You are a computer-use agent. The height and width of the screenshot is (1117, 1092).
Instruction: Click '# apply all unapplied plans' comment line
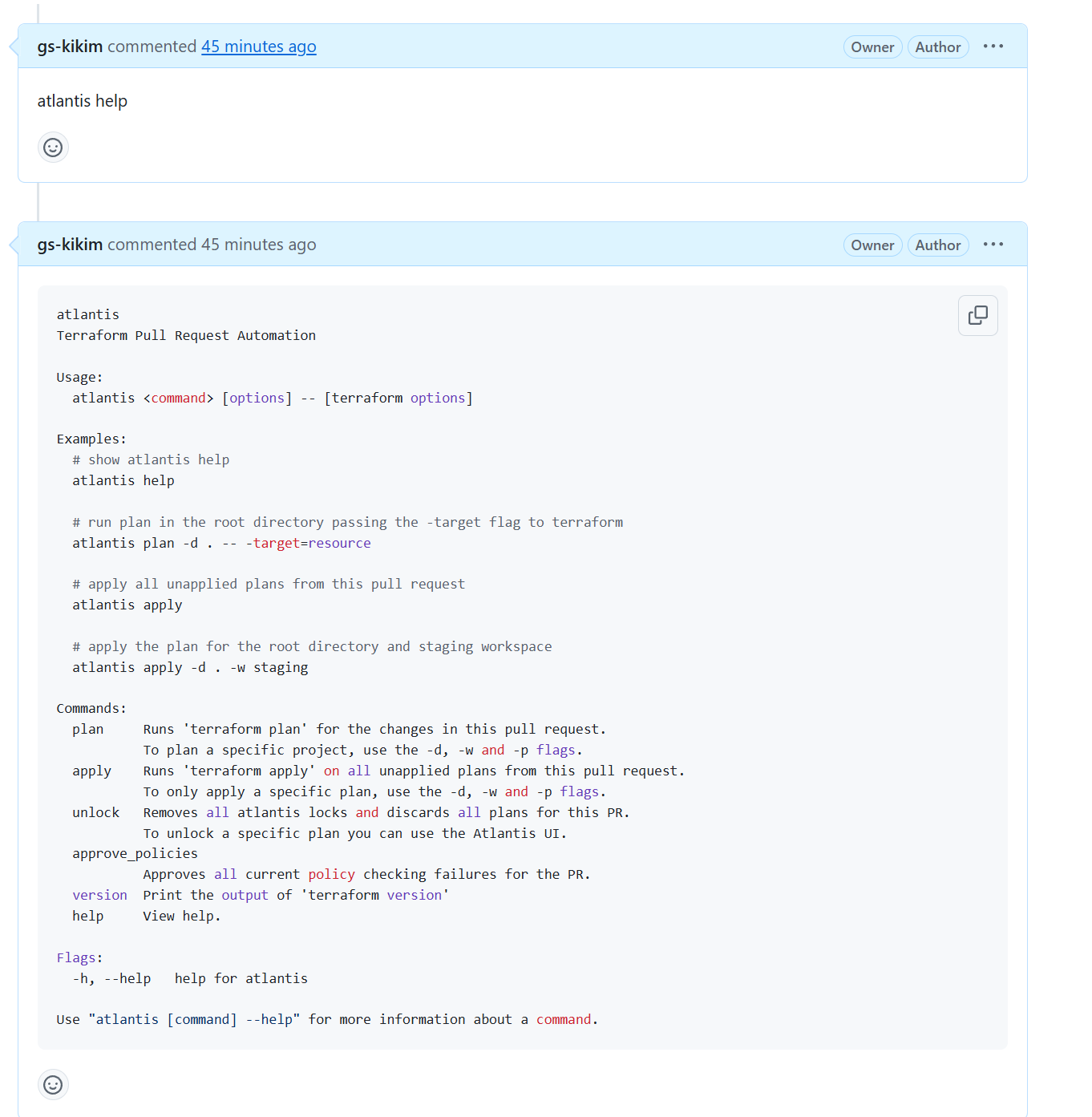(x=269, y=584)
